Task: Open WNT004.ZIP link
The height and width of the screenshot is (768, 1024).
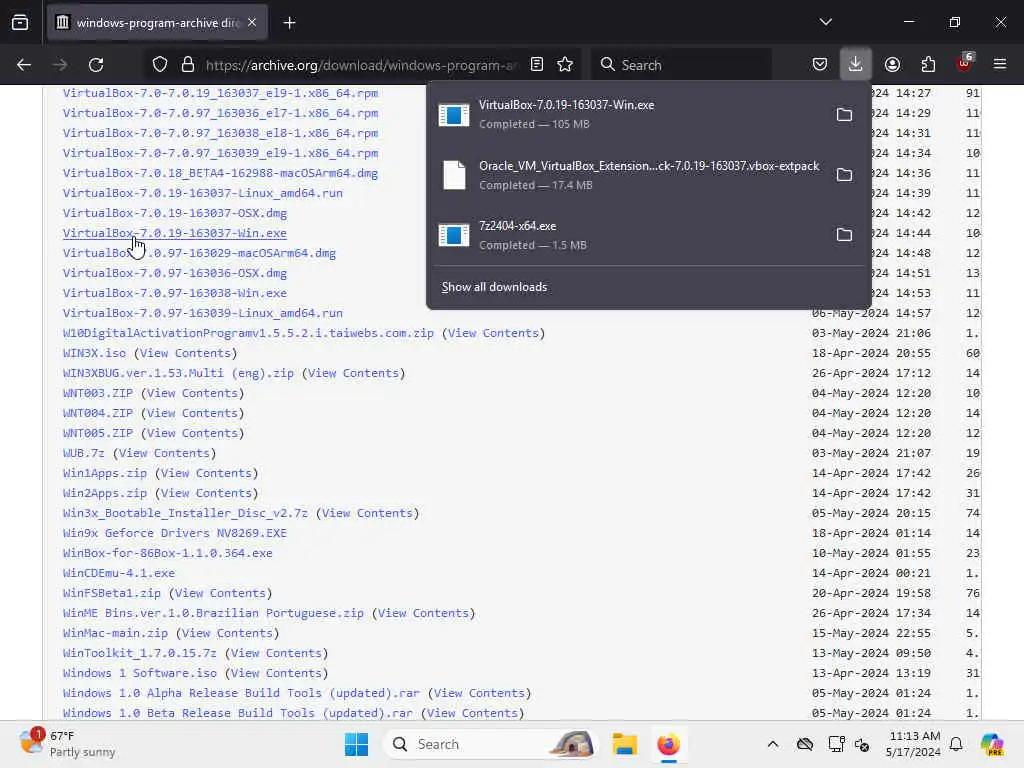Action: [97, 413]
